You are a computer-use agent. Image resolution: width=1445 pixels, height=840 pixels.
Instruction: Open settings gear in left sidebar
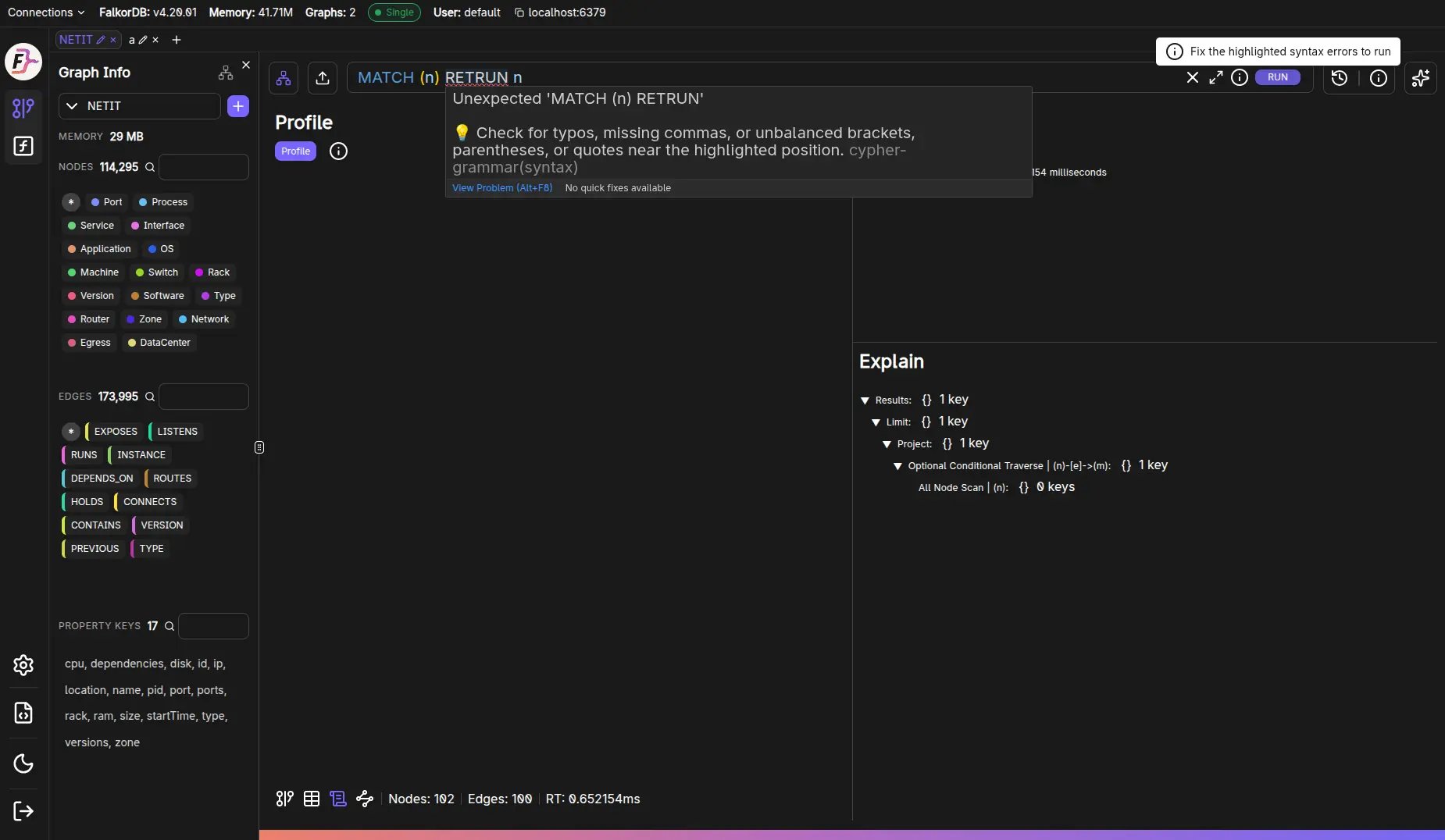tap(23, 664)
